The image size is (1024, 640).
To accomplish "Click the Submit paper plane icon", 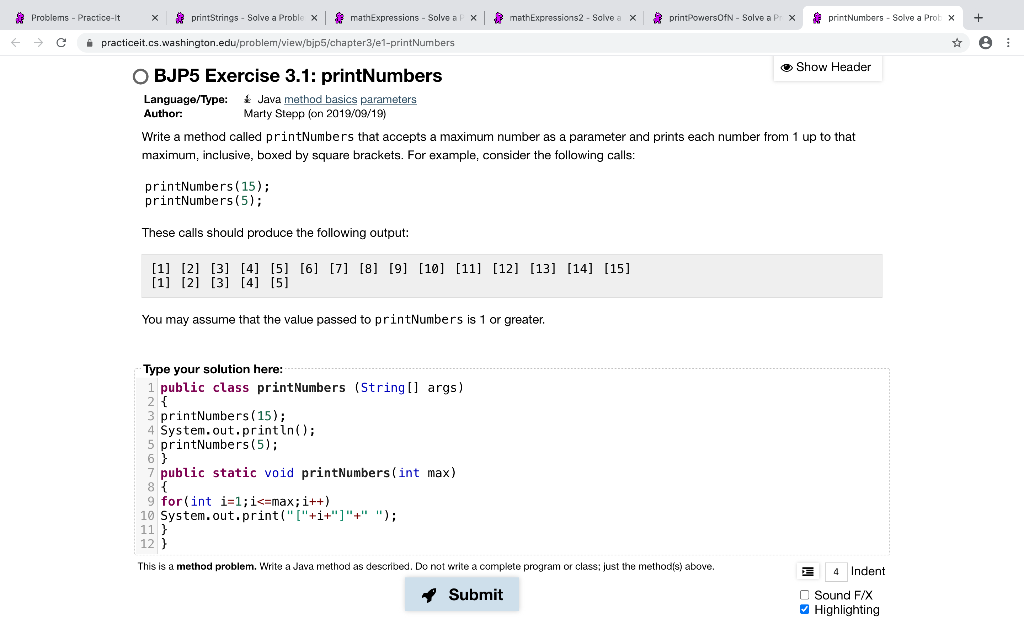I will click(x=429, y=594).
